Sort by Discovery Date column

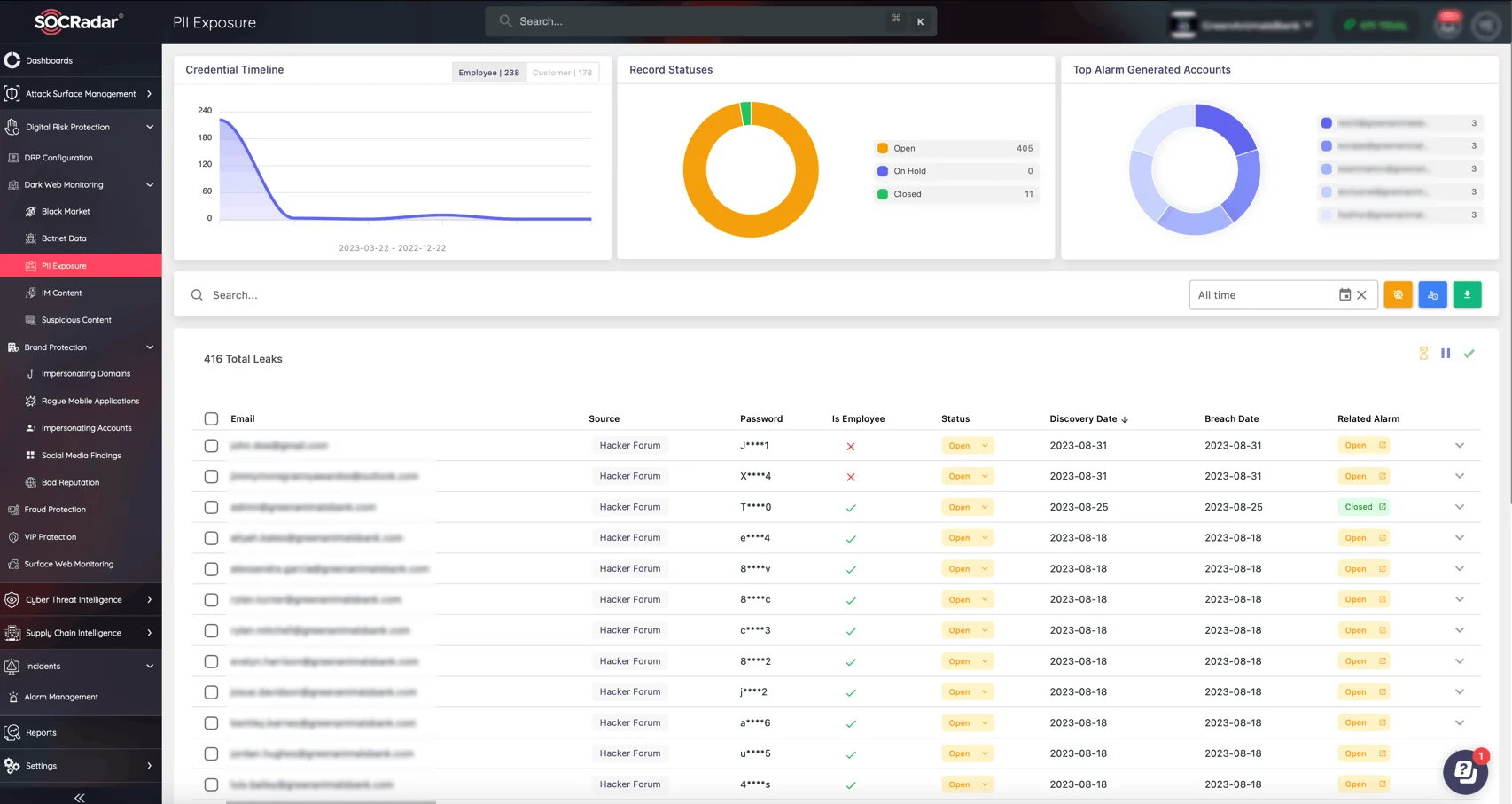(1088, 418)
